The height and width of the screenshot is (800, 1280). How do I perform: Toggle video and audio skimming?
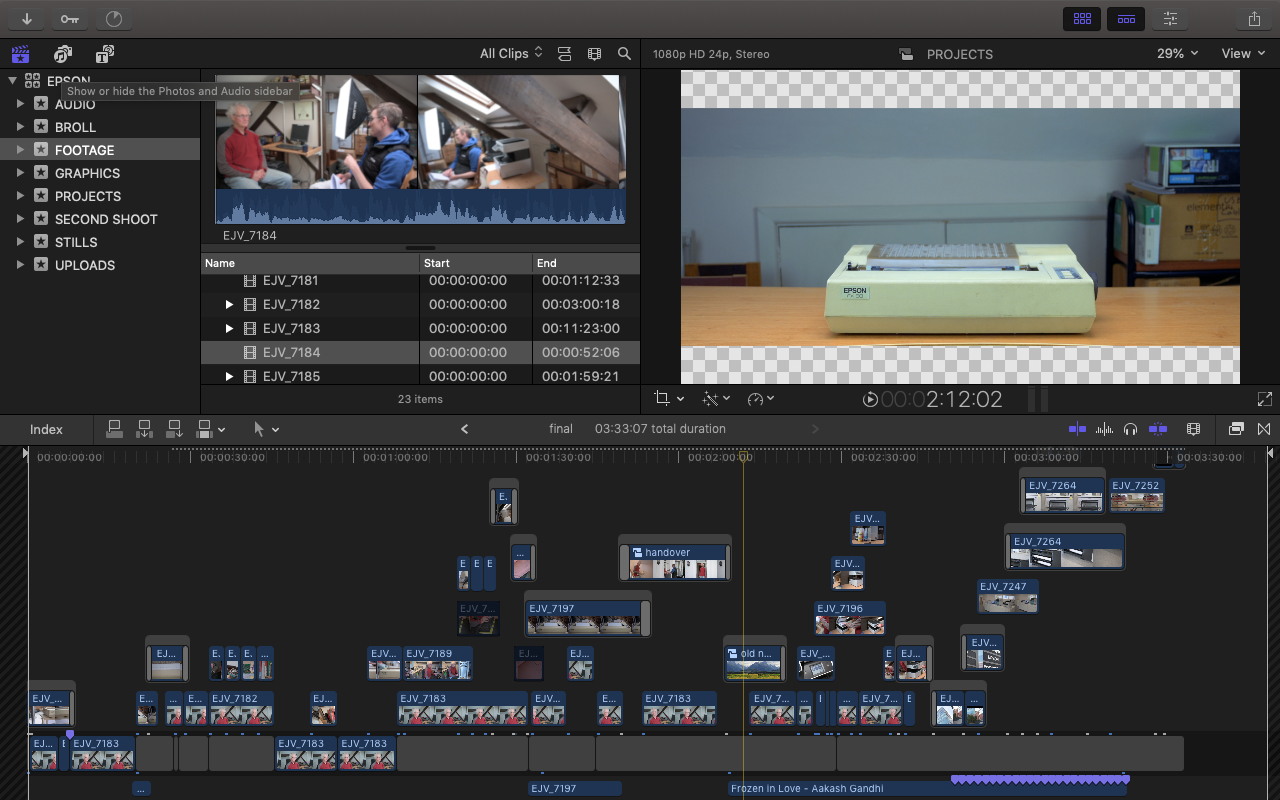click(x=1077, y=429)
